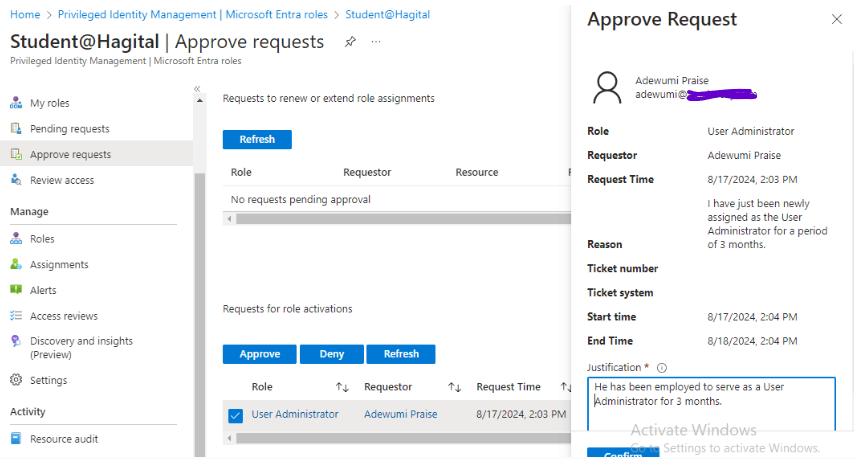Click the Alerts icon in sidebar
The width and height of the screenshot is (854, 459).
[16, 290]
